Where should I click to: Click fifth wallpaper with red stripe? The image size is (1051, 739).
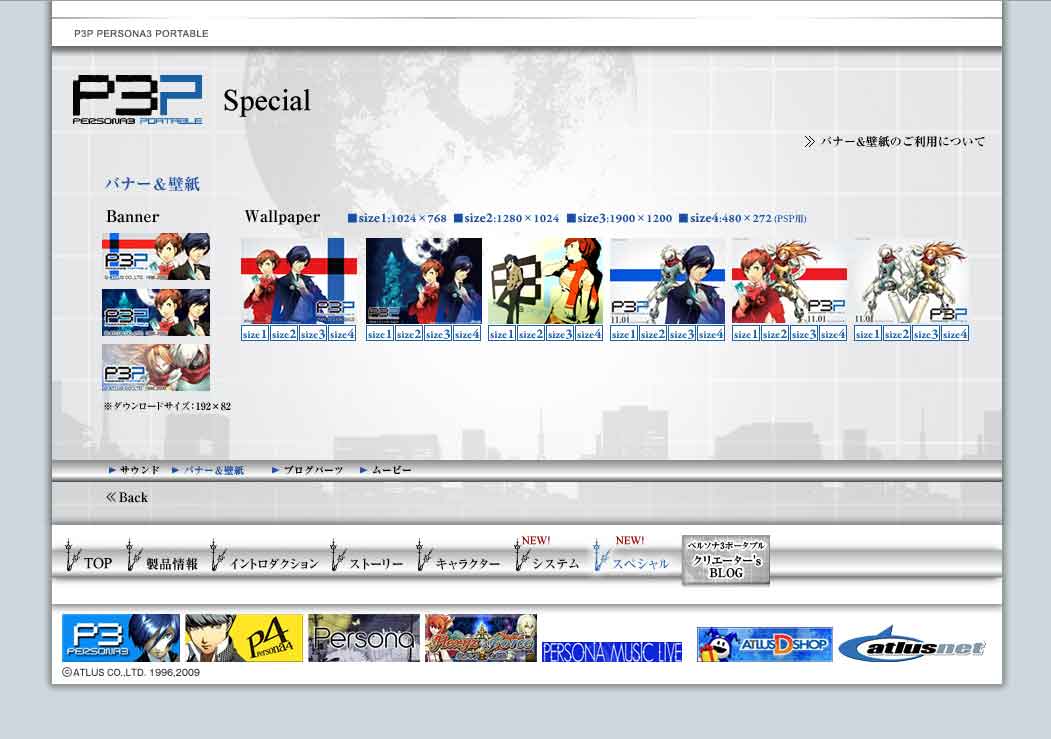[790, 281]
